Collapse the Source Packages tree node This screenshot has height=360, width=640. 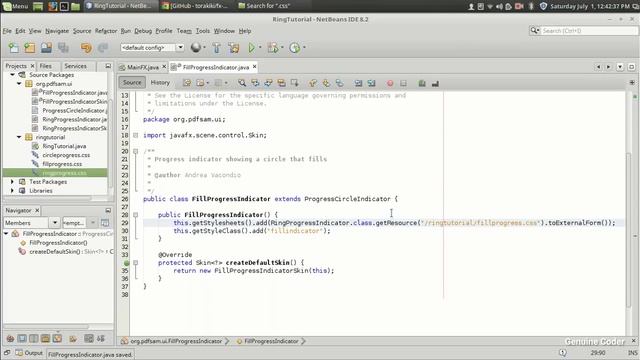click(12, 75)
